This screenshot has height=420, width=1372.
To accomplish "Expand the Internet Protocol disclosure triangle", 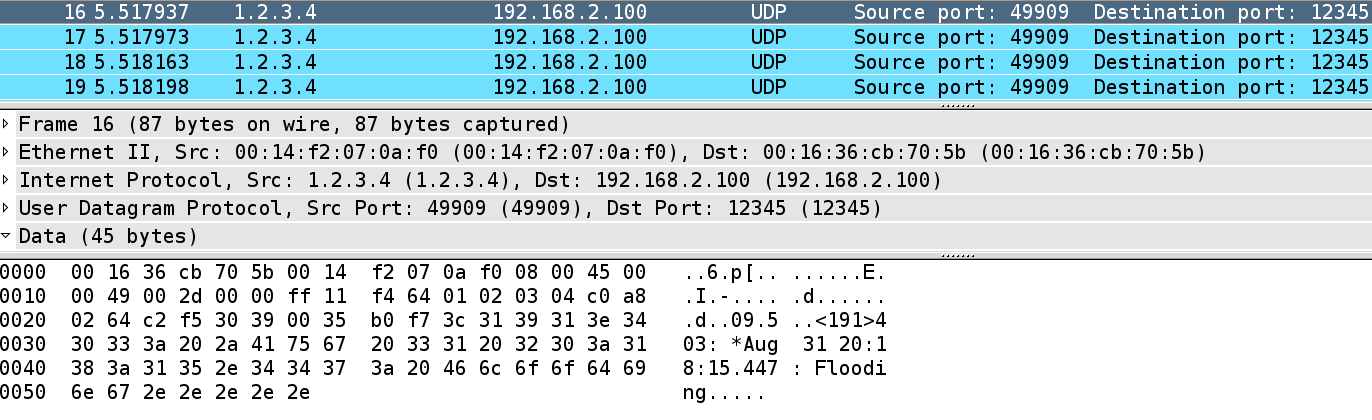I will [8, 181].
